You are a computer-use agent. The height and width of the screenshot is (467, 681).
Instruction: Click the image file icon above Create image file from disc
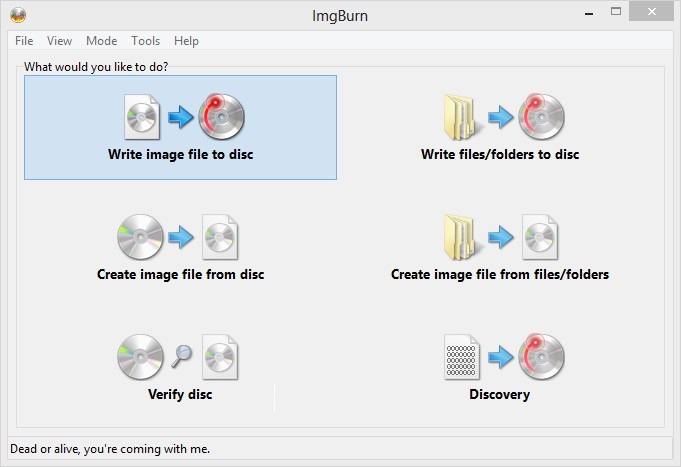click(x=220, y=237)
